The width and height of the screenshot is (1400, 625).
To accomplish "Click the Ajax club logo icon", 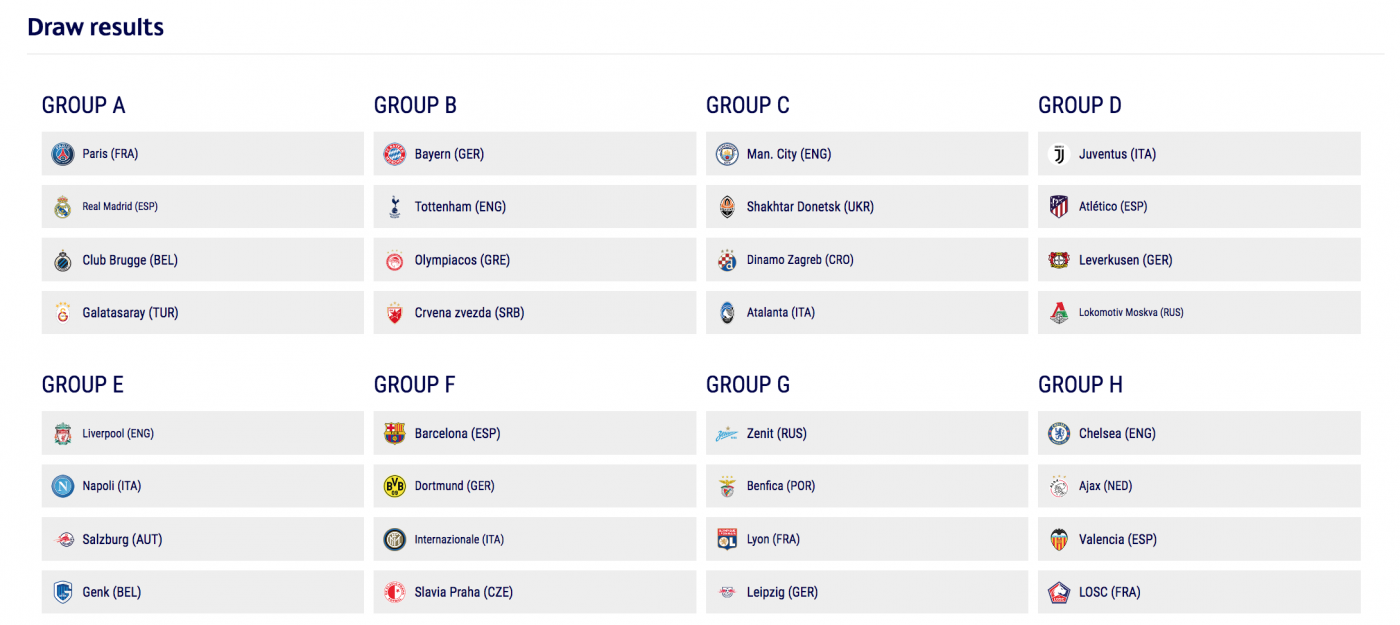I will click(x=1059, y=487).
